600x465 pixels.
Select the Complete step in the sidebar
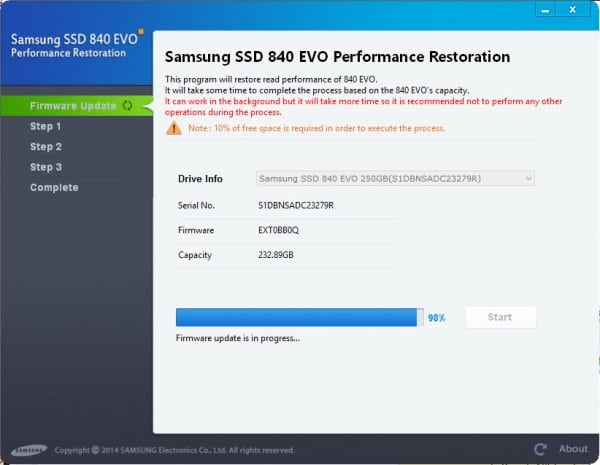tap(54, 188)
